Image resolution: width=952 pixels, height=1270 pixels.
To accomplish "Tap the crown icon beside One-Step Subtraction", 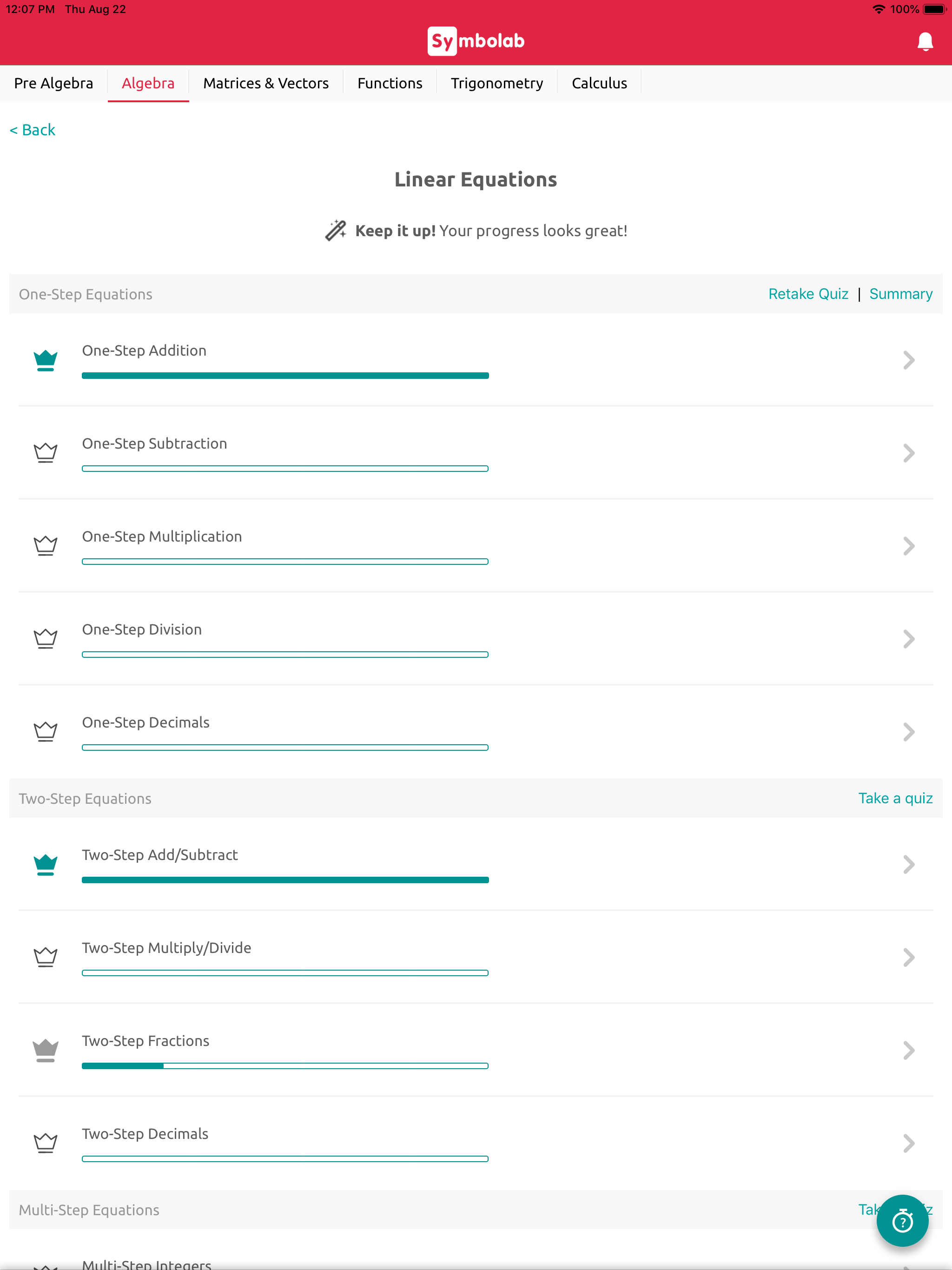I will coord(46,453).
